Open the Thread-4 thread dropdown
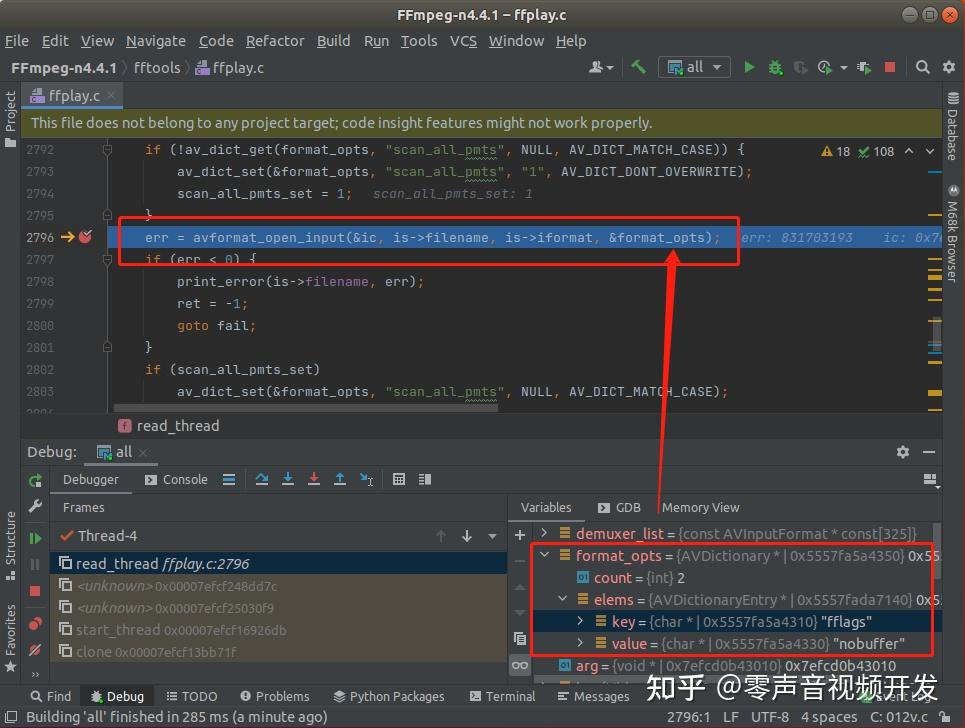Screen dimensions: 965x728 pyautogui.click(x=492, y=536)
